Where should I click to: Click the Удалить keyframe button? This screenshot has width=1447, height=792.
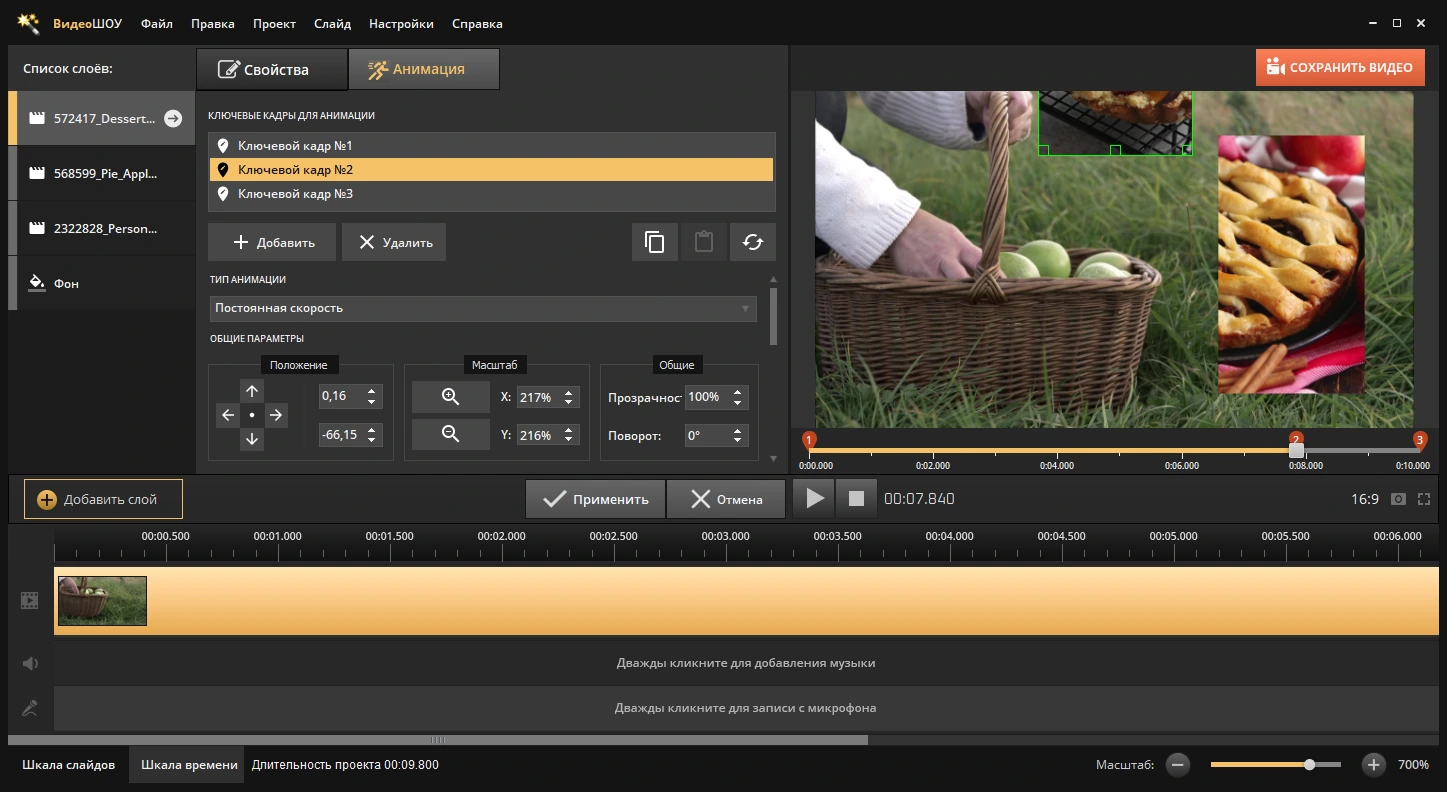coord(394,242)
